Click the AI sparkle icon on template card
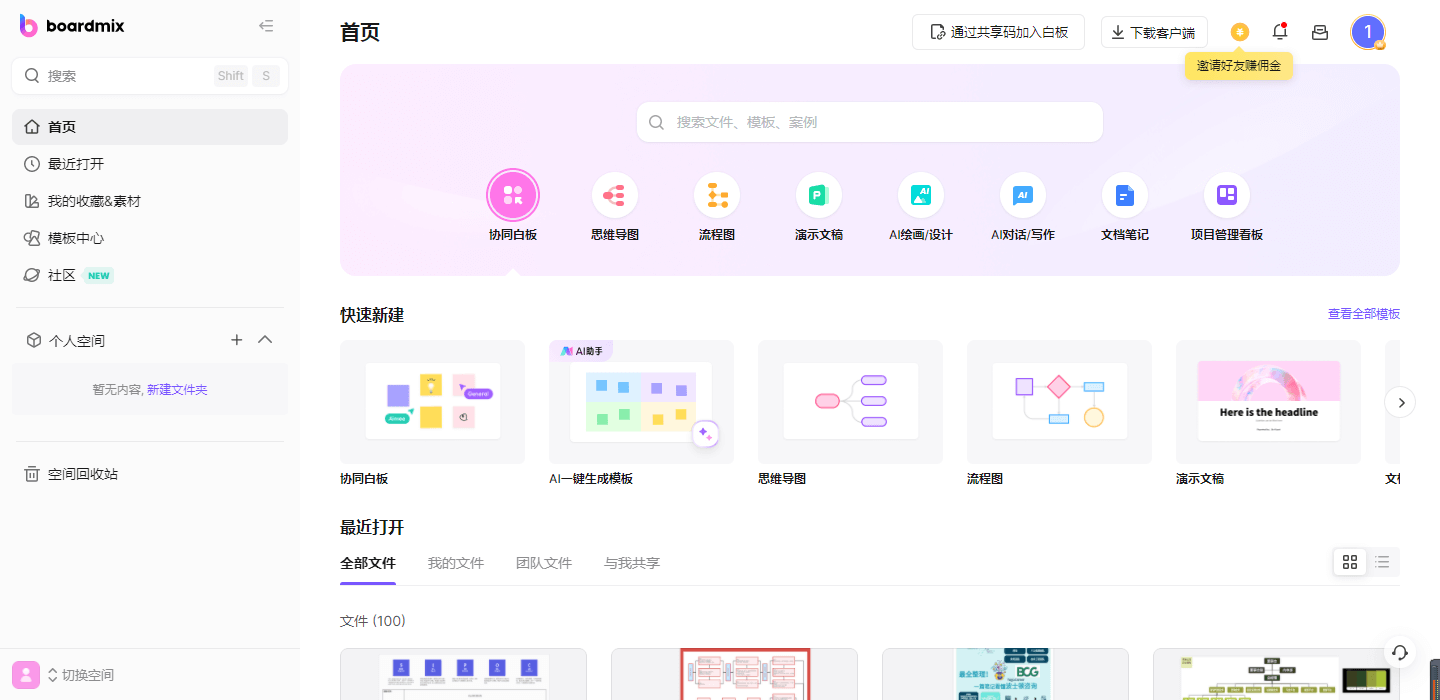The width and height of the screenshot is (1440, 700). 705,435
